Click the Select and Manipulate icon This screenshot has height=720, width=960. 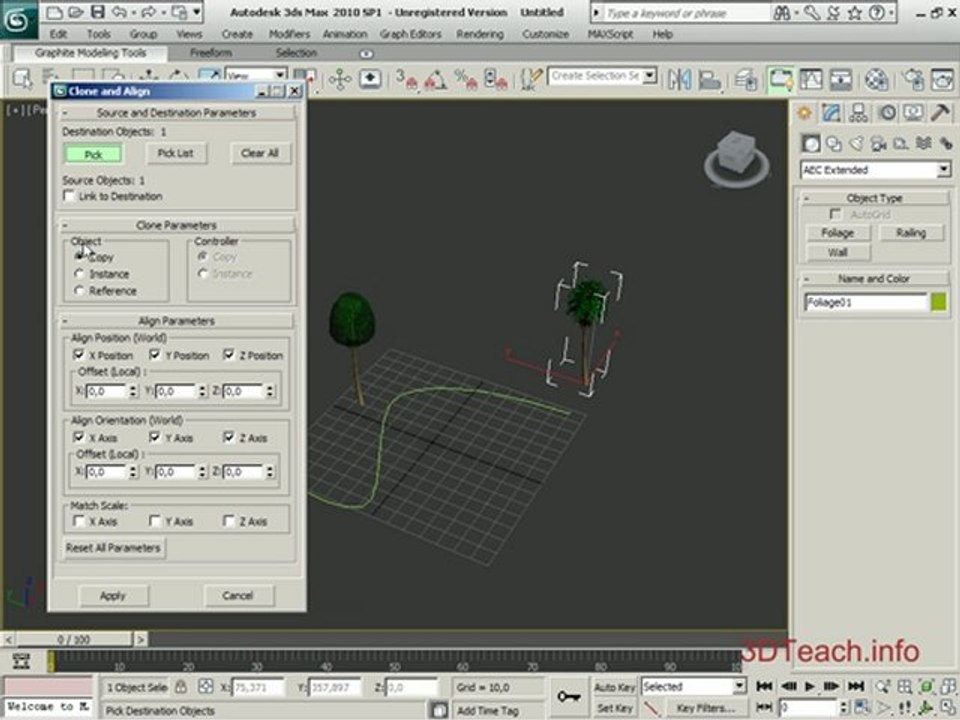click(340, 80)
